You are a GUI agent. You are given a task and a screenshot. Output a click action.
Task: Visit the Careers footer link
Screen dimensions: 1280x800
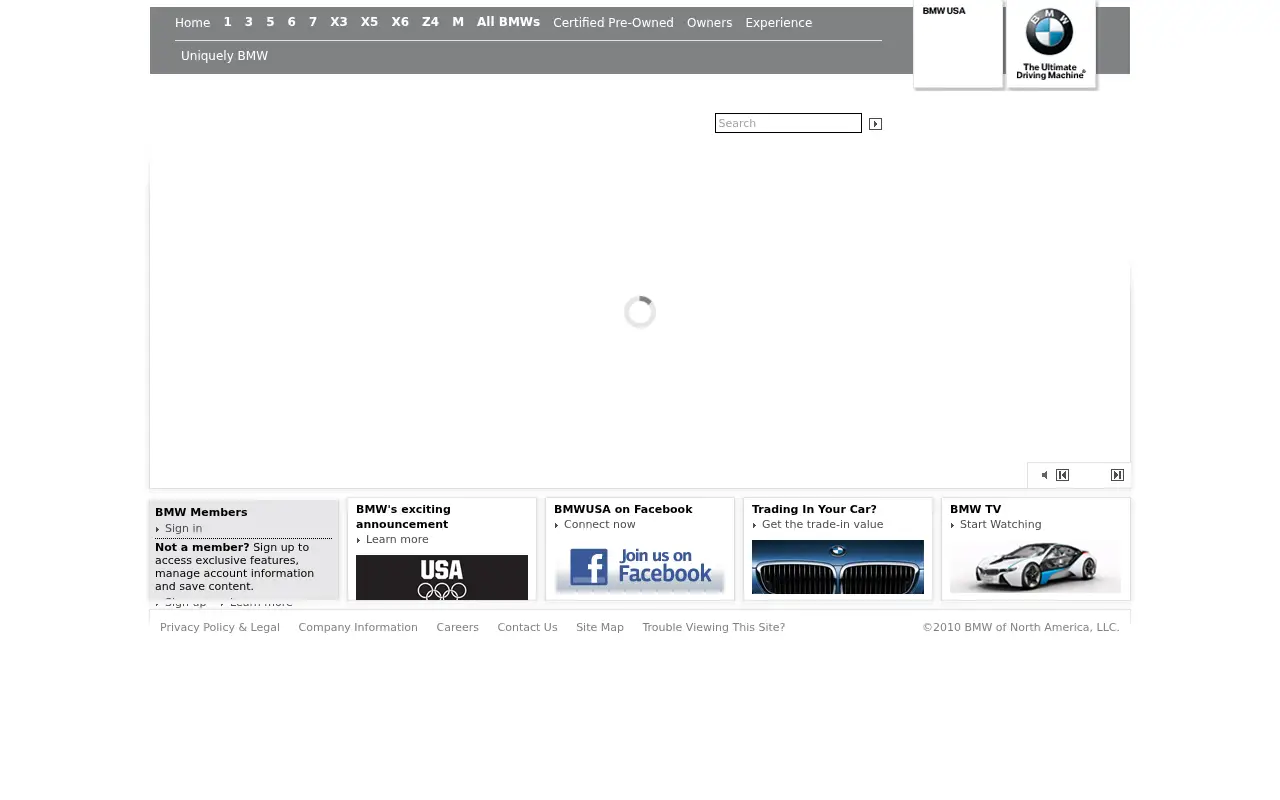coord(457,628)
